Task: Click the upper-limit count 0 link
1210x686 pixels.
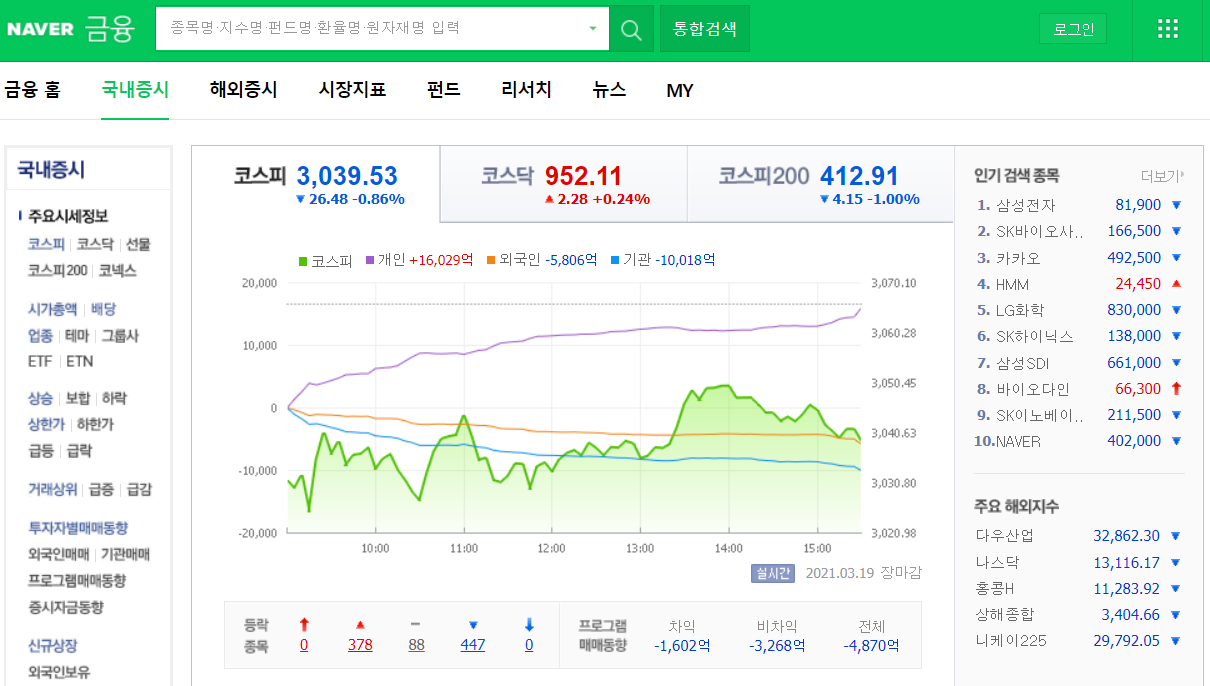Action: click(304, 645)
